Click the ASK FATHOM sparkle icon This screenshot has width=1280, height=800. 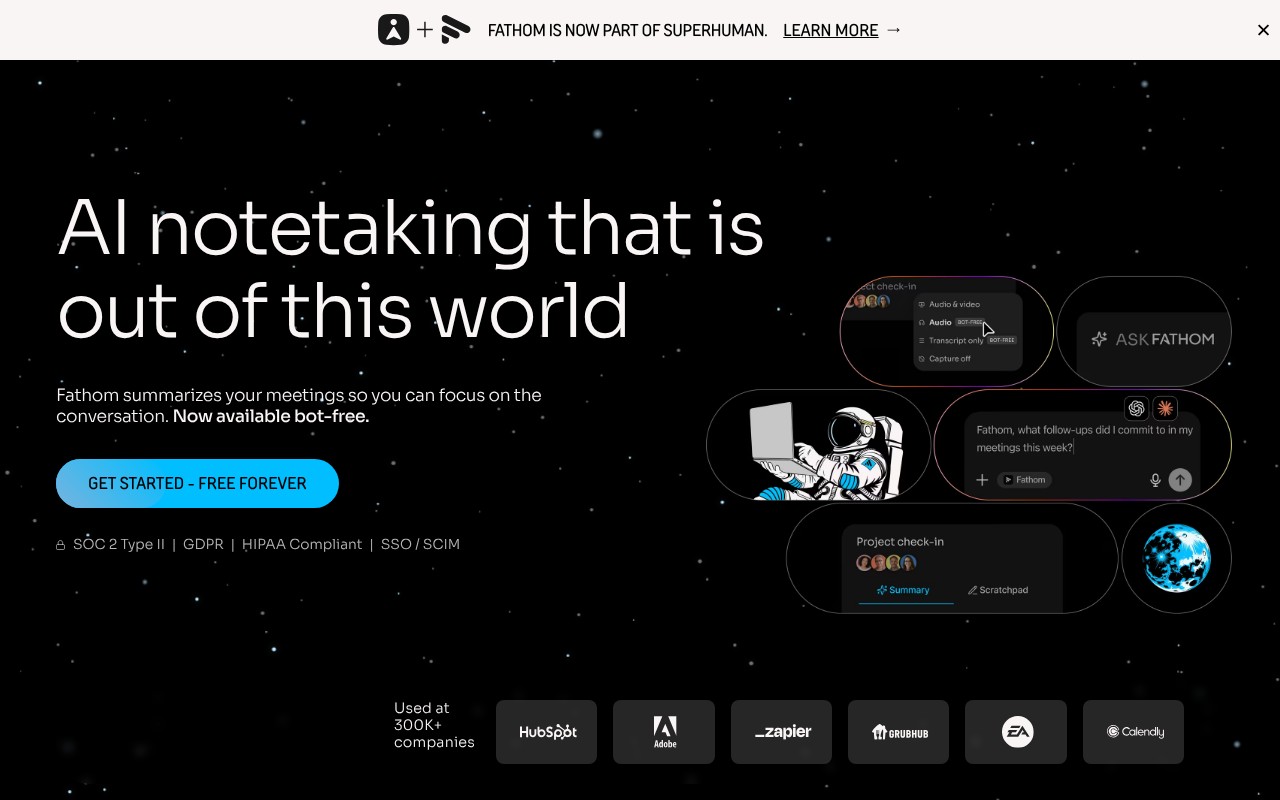(1099, 339)
